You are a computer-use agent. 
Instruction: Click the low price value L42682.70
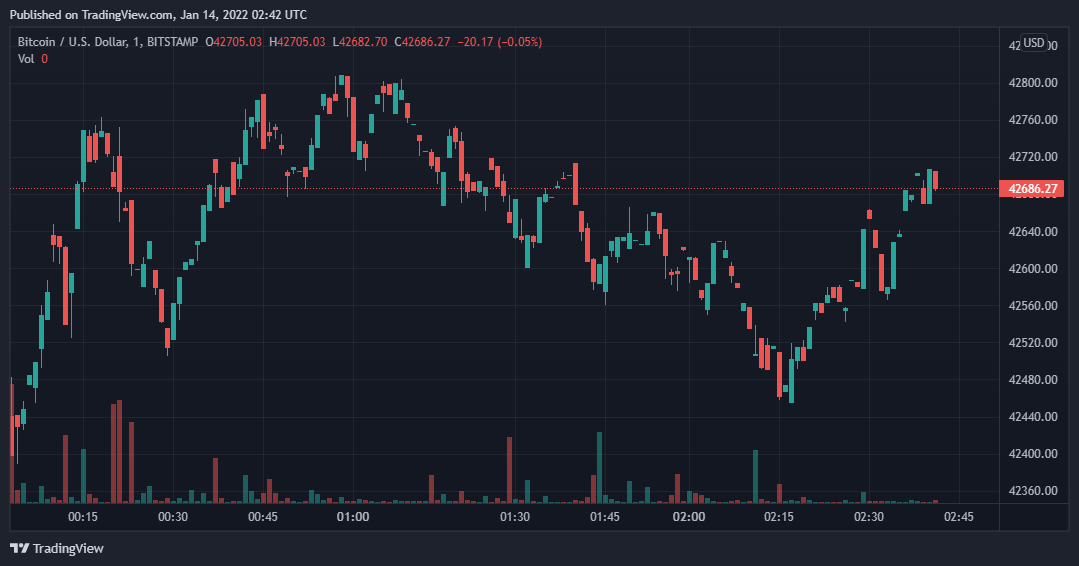[x=362, y=41]
